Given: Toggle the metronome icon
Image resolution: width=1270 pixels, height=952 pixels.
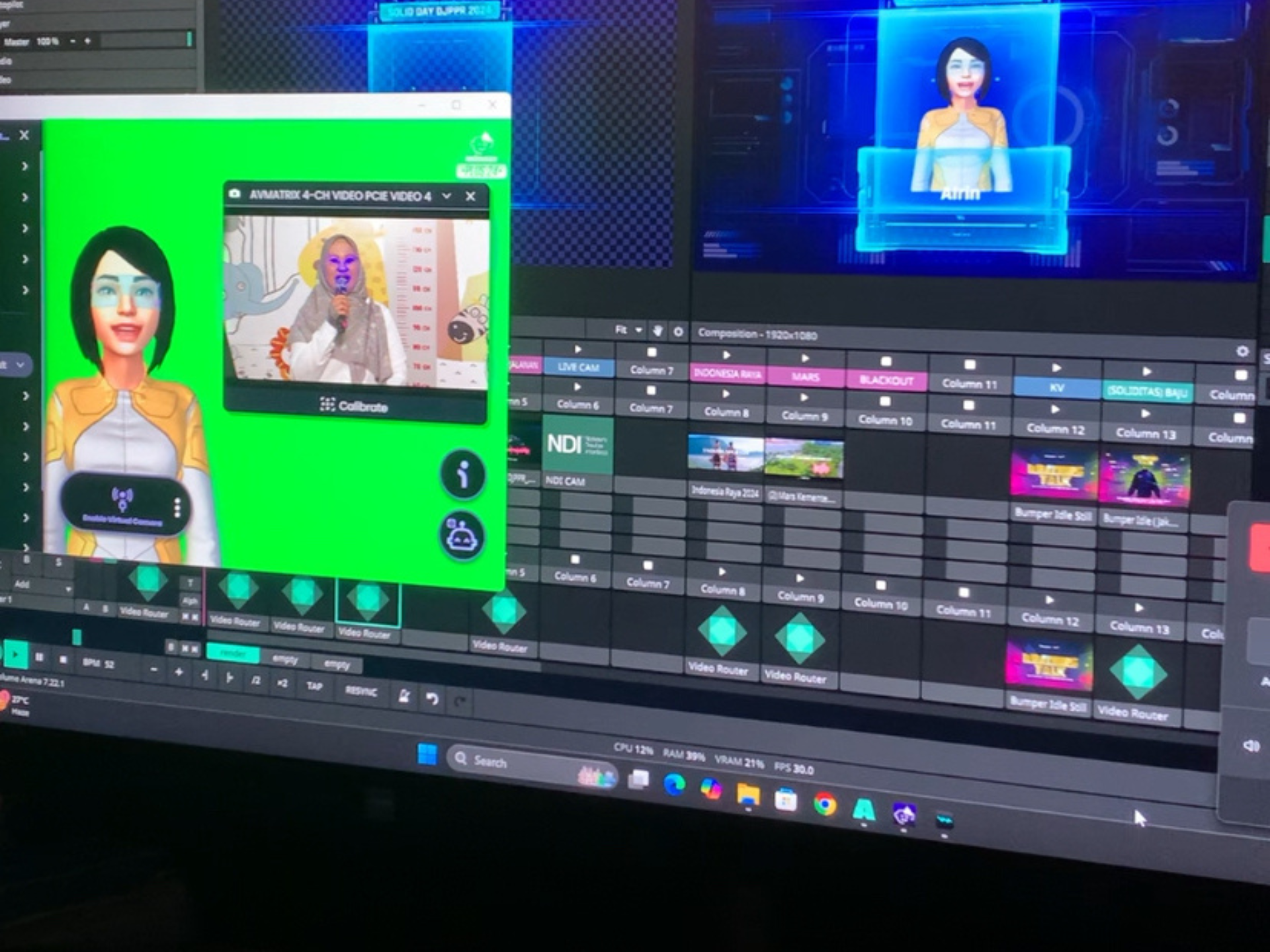Looking at the screenshot, I should 404,695.
